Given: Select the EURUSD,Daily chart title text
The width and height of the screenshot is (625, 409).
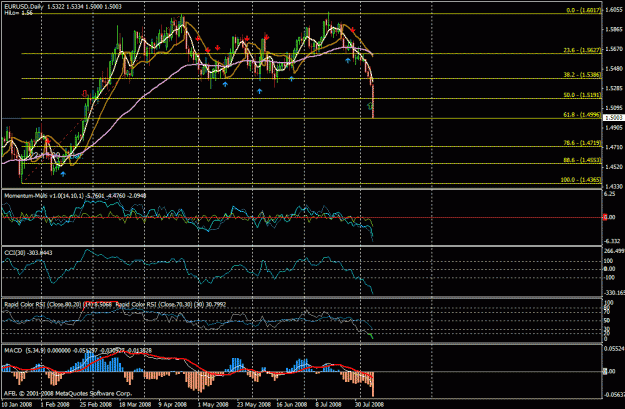Looking at the screenshot, I should 24,7.
